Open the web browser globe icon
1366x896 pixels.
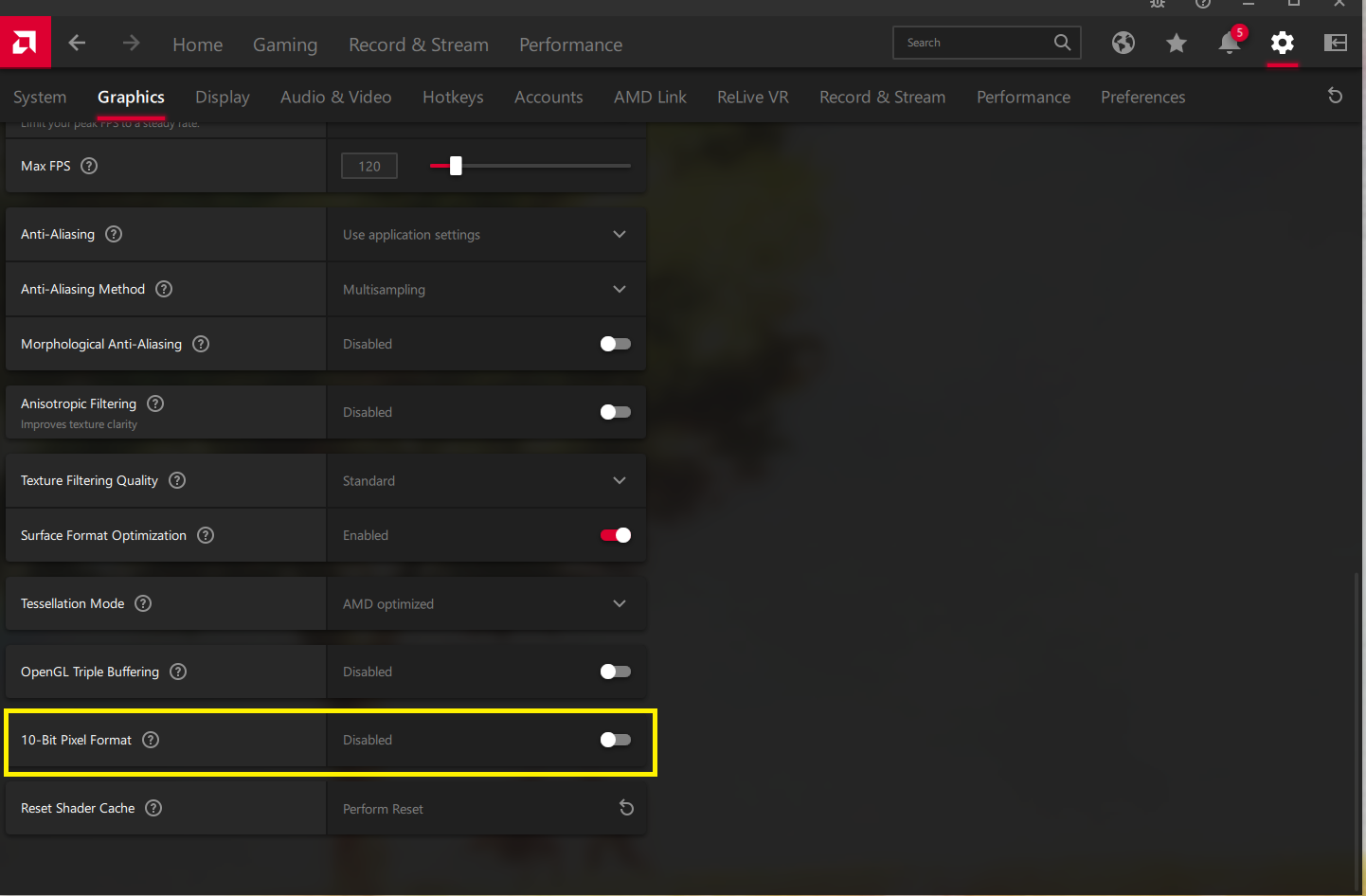pos(1123,43)
